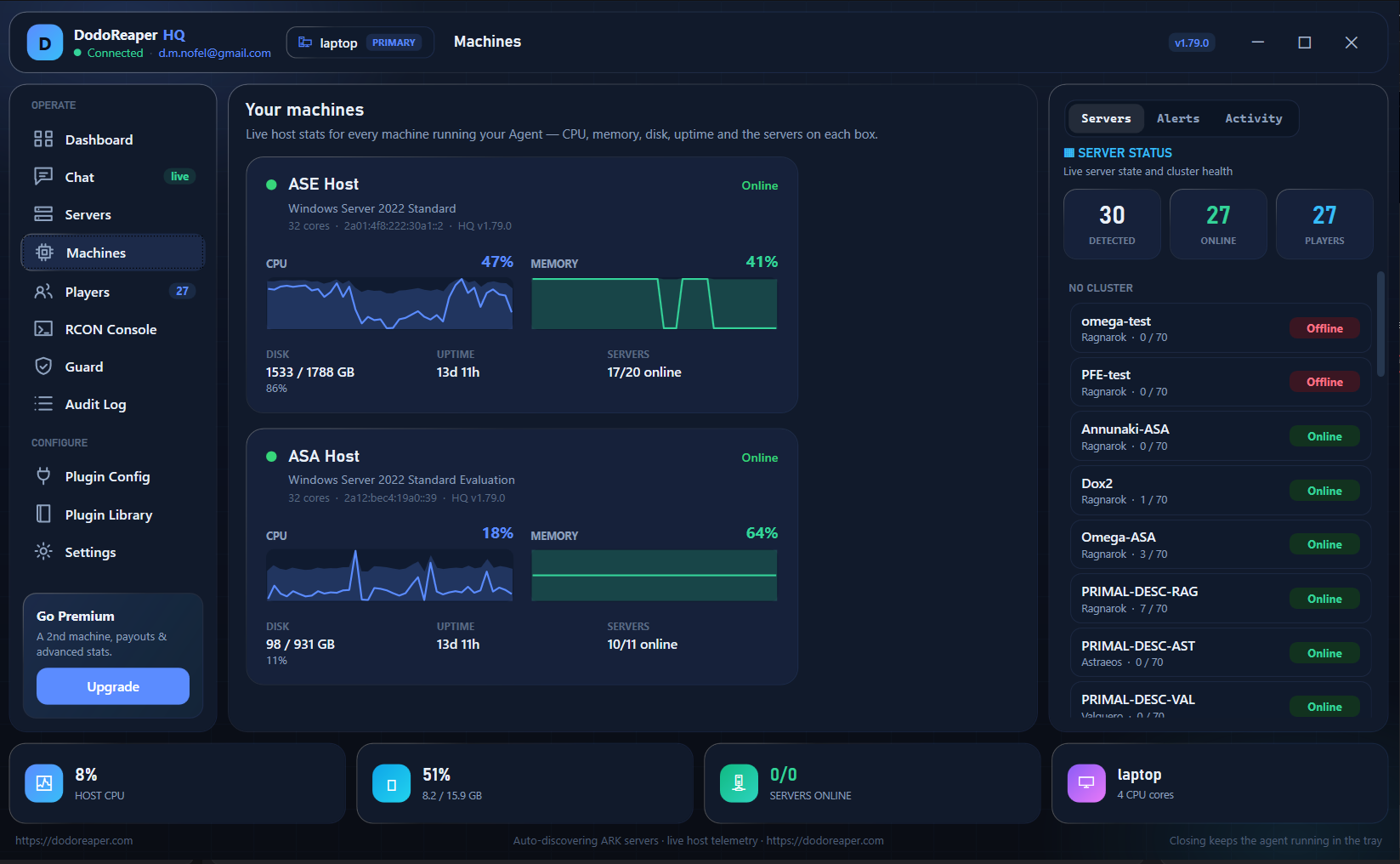Viewport: 1400px width, 864px height.
Task: Click the Guard shield icon
Action: (x=43, y=366)
